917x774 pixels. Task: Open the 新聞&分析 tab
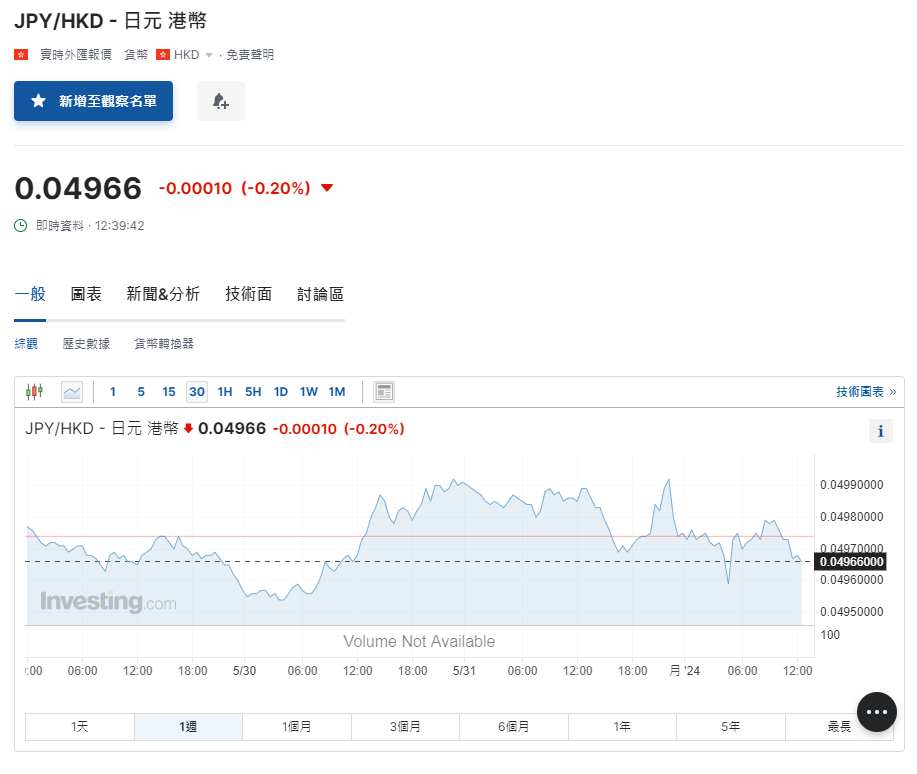[x=163, y=294]
